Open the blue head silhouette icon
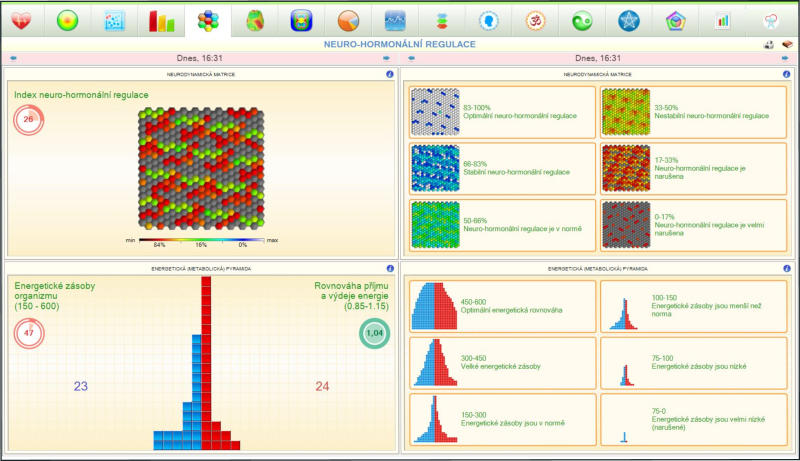Image resolution: width=800 pixels, height=461 pixels. (x=489, y=20)
